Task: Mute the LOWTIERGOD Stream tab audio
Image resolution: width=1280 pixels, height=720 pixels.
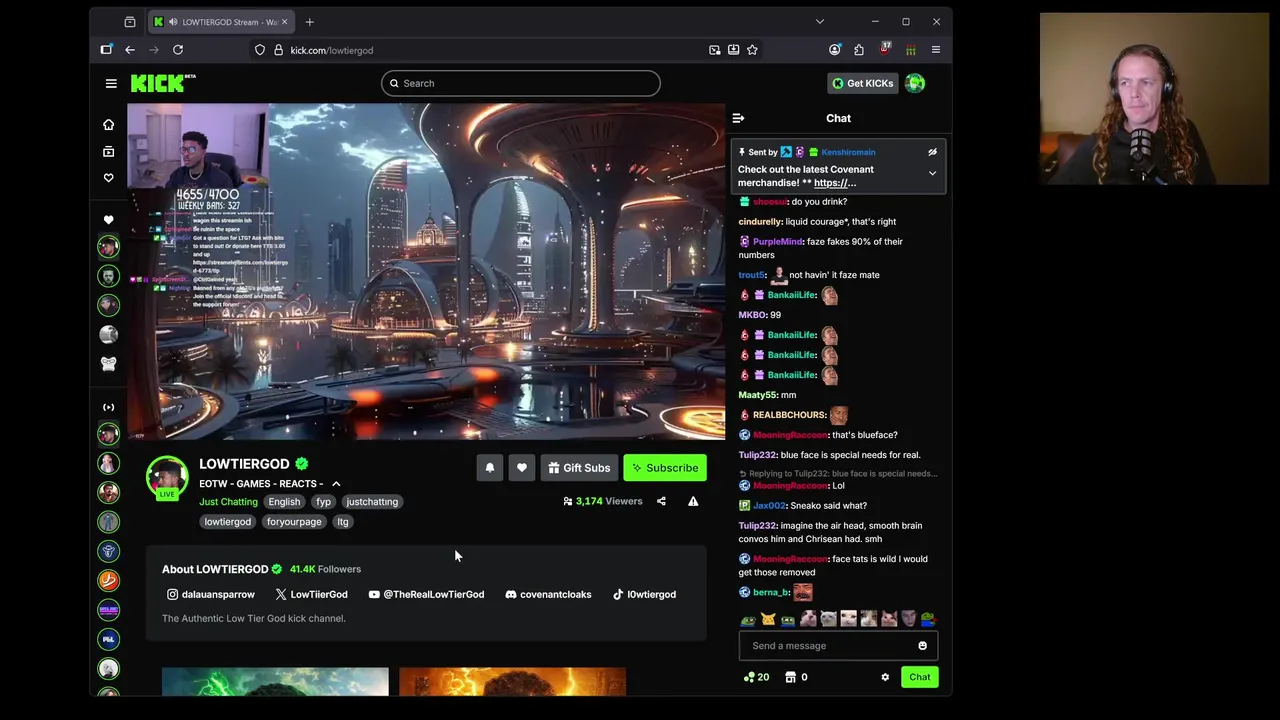Action: coord(173,22)
